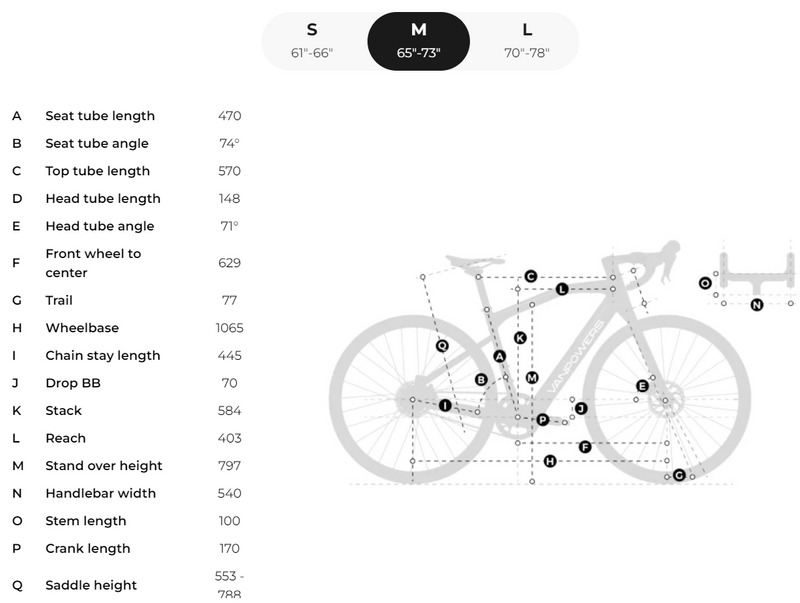Select the M size tab
Image resolution: width=800 pixels, height=603 pixels.
click(418, 41)
